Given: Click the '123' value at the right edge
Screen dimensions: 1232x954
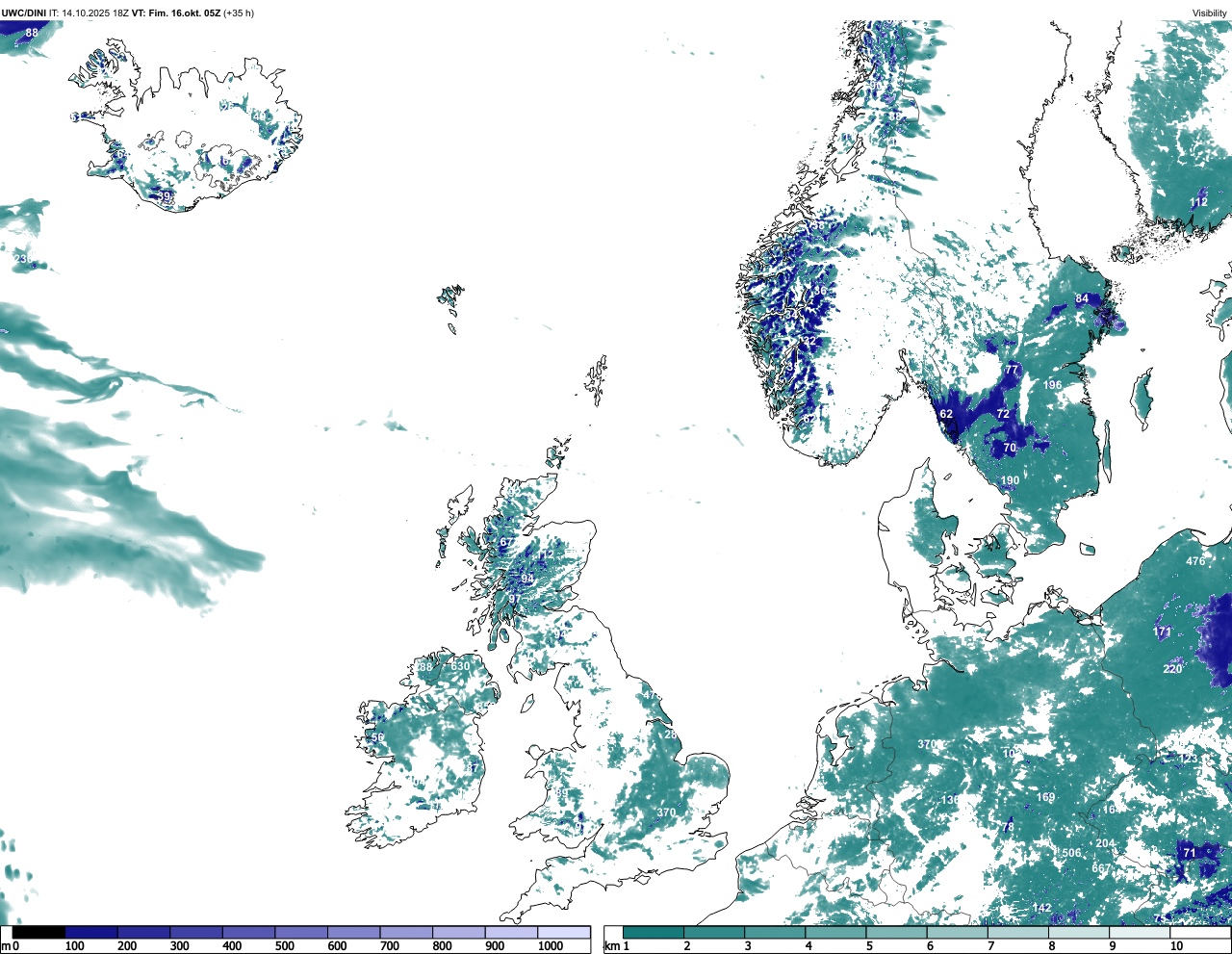Looking at the screenshot, I should pyautogui.click(x=1190, y=759).
